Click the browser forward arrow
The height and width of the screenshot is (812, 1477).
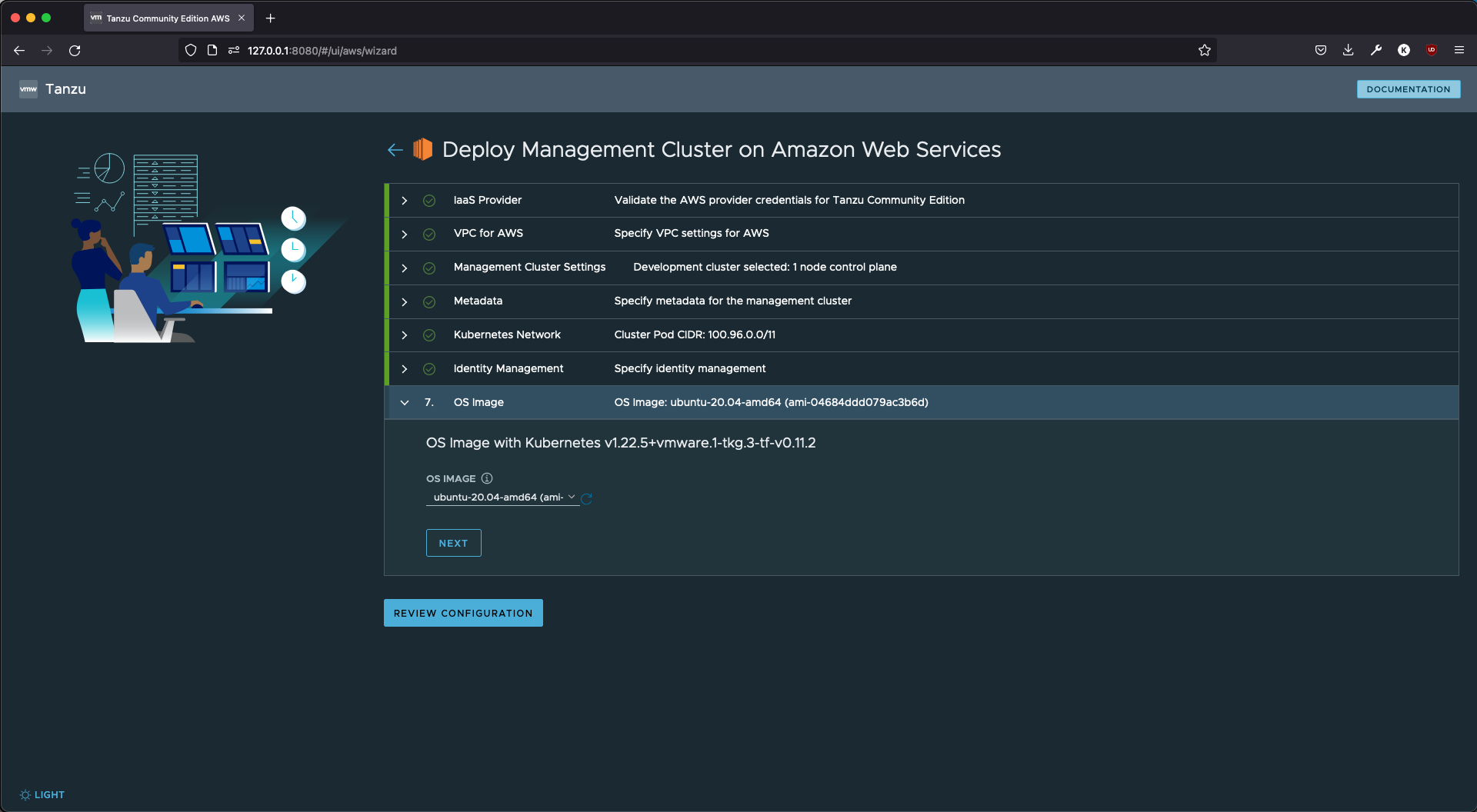coord(47,51)
